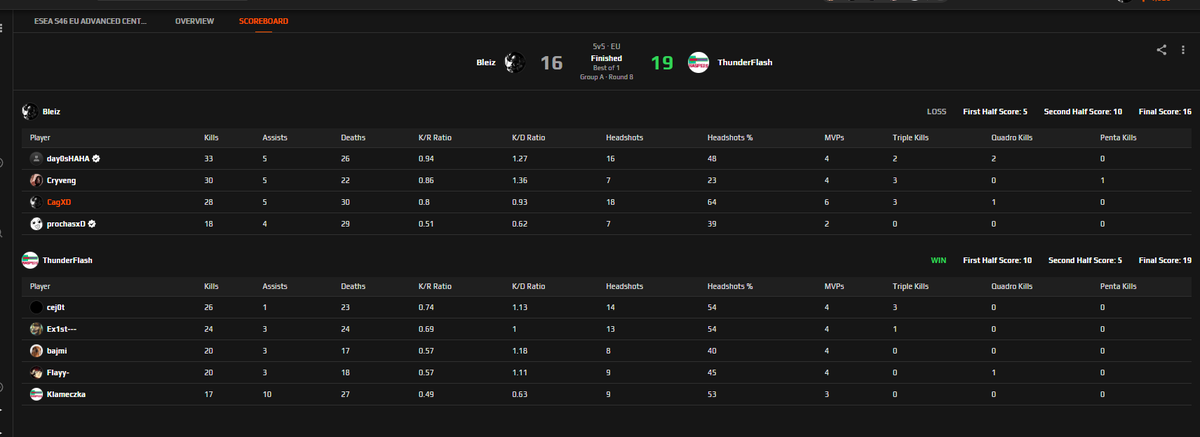This screenshot has height=437, width=1200.
Task: Click Kills column header in Bleiz table
Action: point(212,137)
